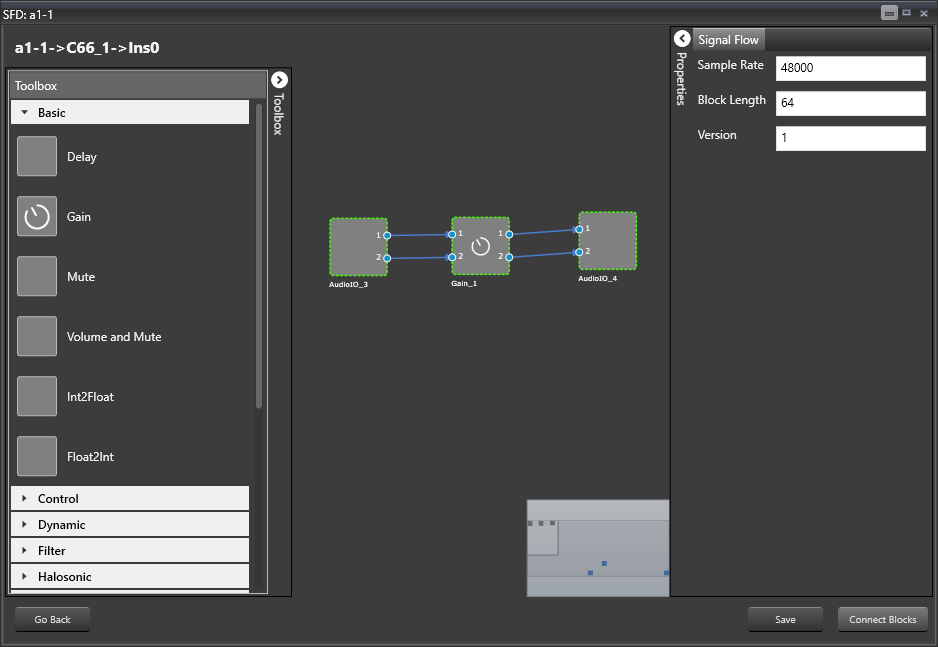This screenshot has width=938, height=647.
Task: Select the Int2Float block icon
Action: pyautogui.click(x=37, y=396)
